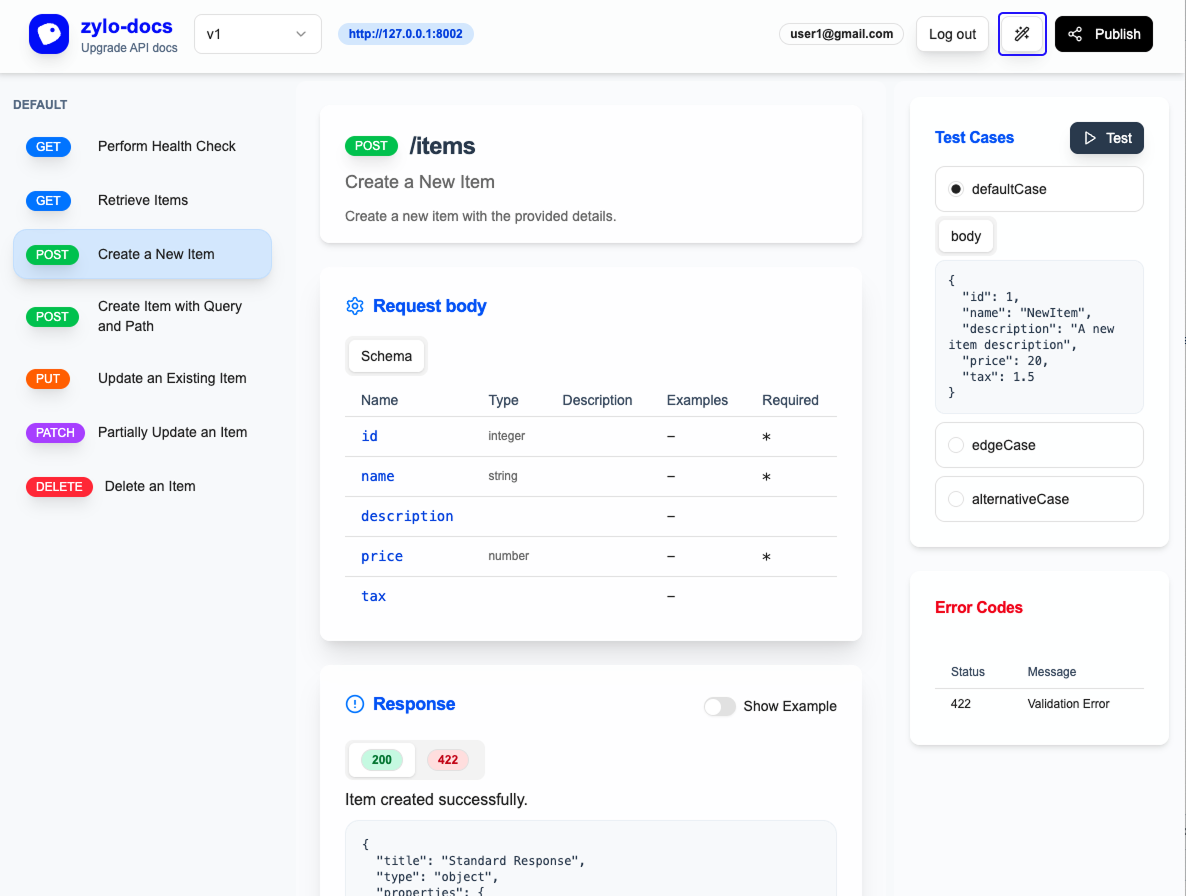Click the id field name
Screen dimensions: 1186x896
(x=369, y=436)
